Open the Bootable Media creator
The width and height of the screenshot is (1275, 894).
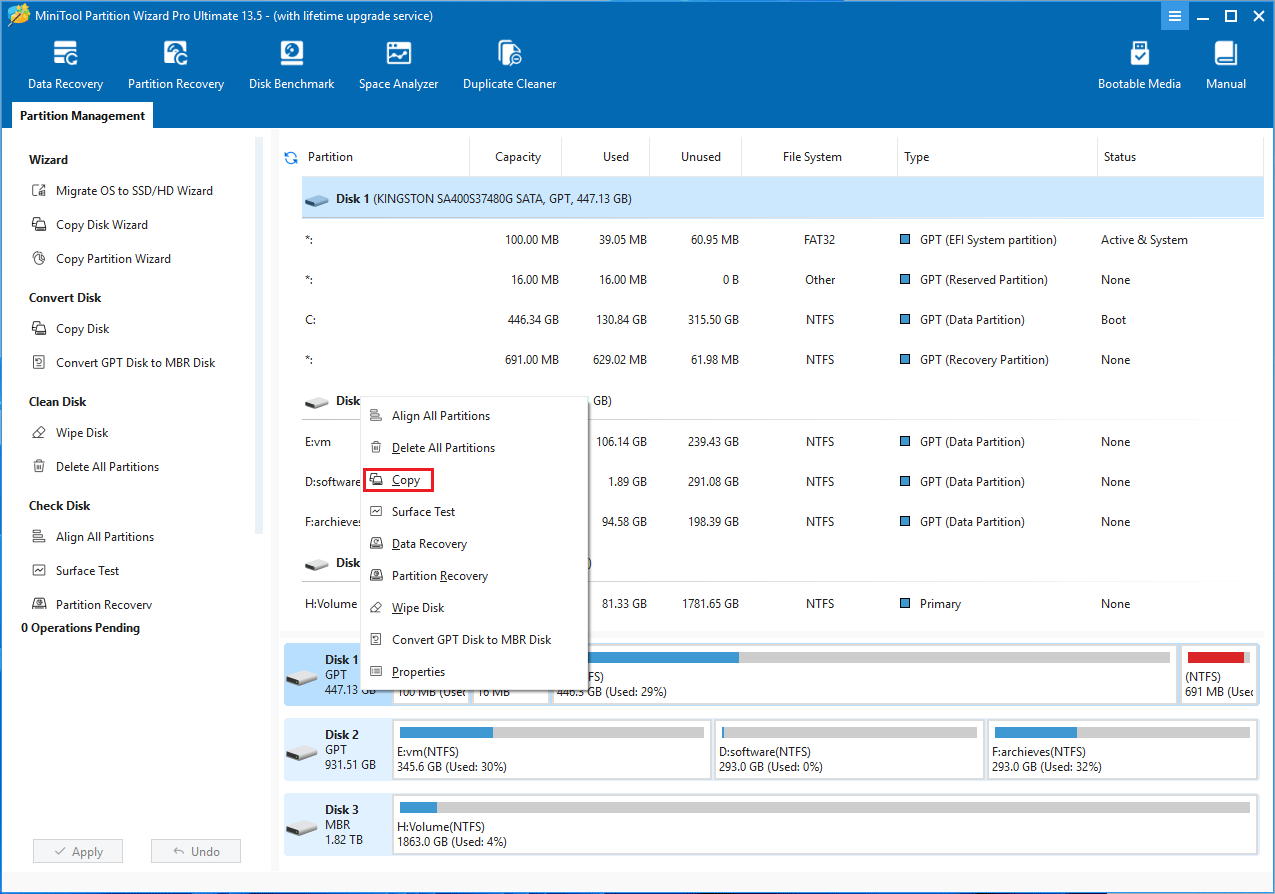tap(1139, 62)
